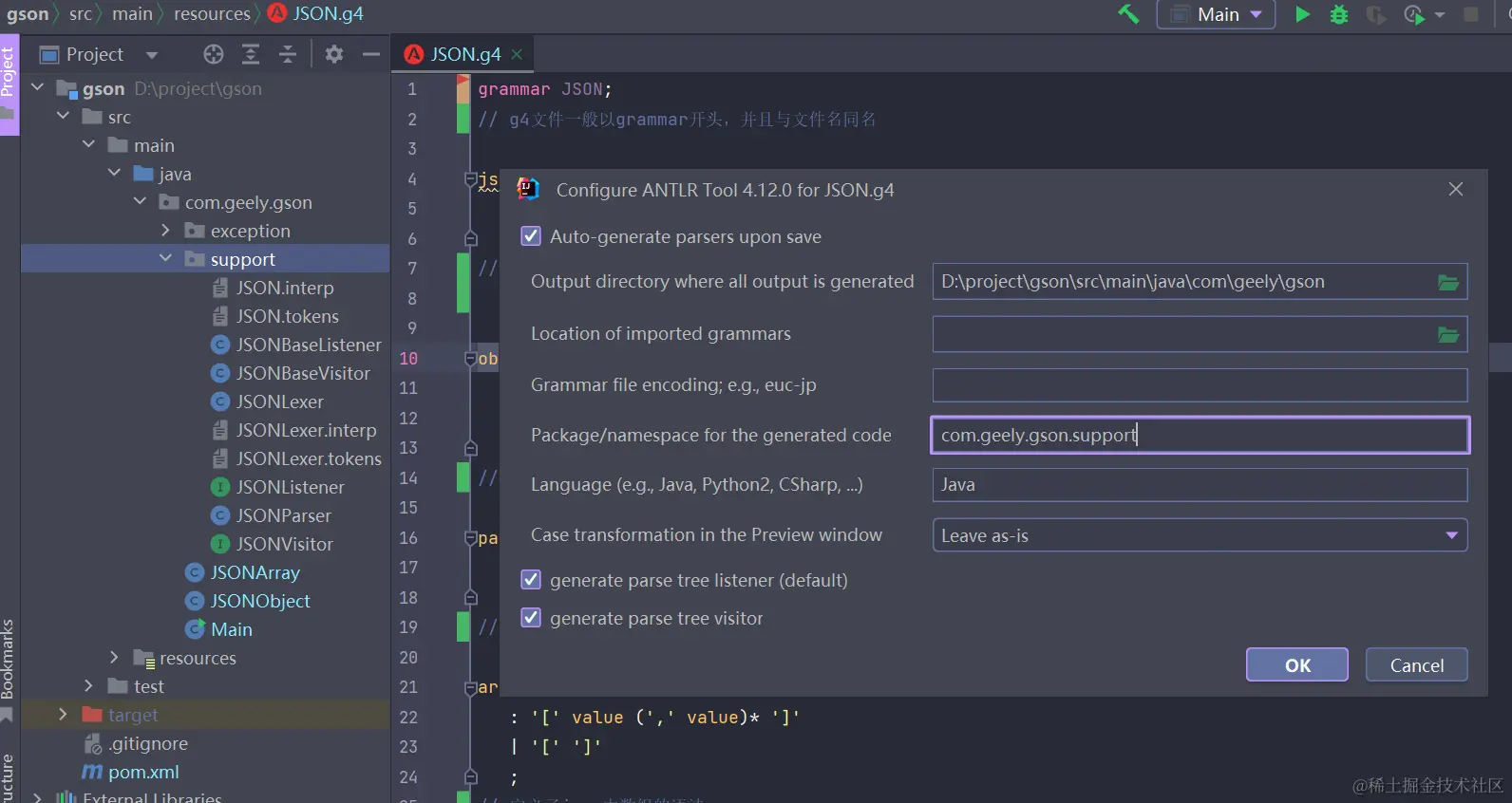This screenshot has height=803, width=1512.
Task: Click resources in the breadcrumb path
Action: (x=212, y=14)
